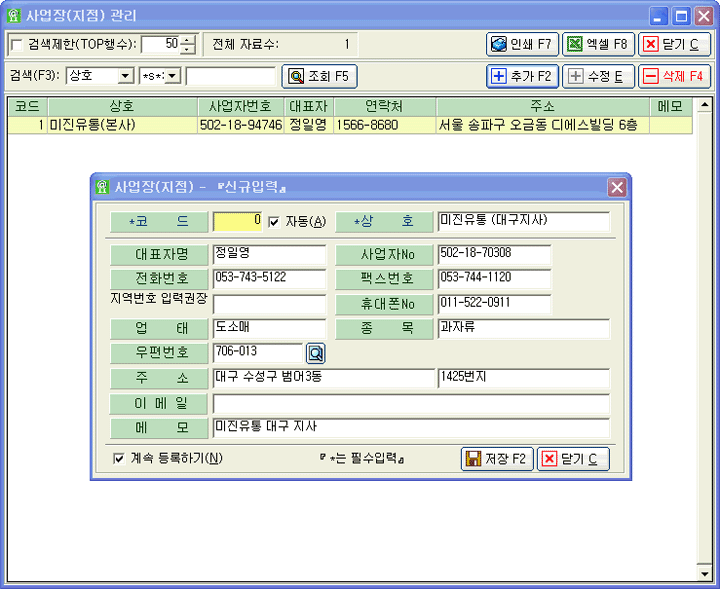This screenshot has width=720, height=589.
Task: Click 주소 column header
Action: click(542, 107)
